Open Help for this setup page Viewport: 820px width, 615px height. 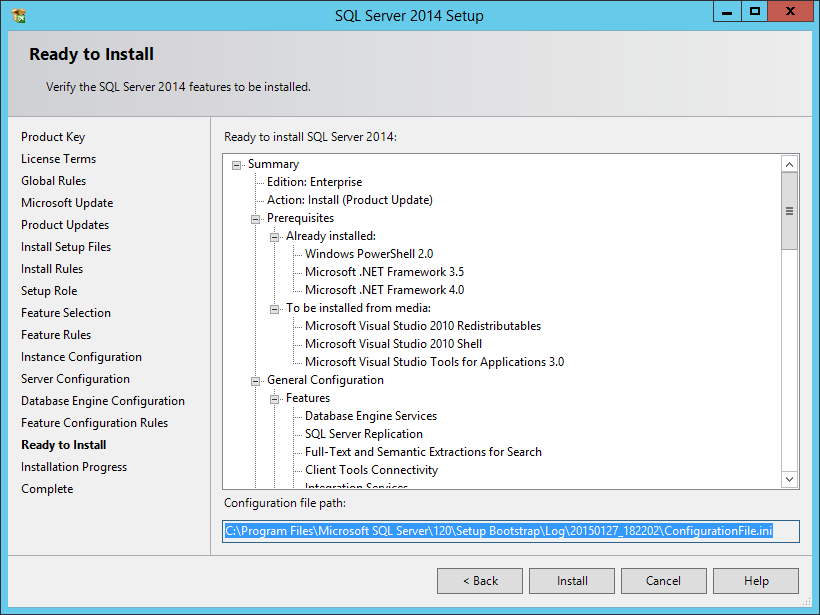[x=755, y=580]
